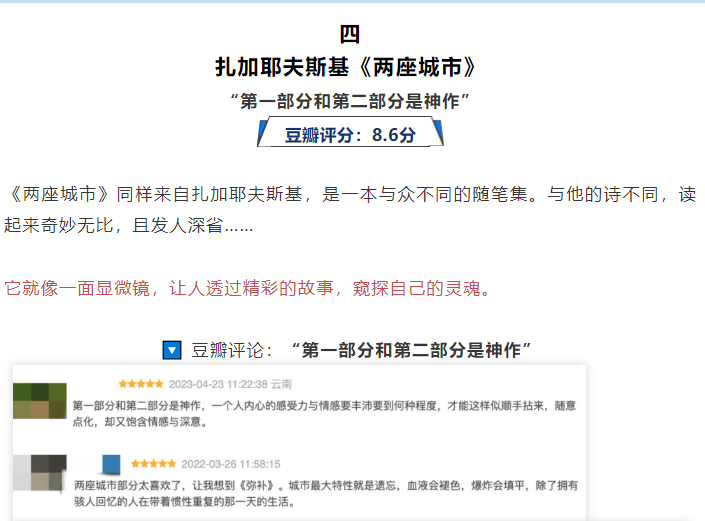Click the review text starting 第一部分和第二部分是神作,一个人
Screen dimensions: 705x521
[x=324, y=414]
